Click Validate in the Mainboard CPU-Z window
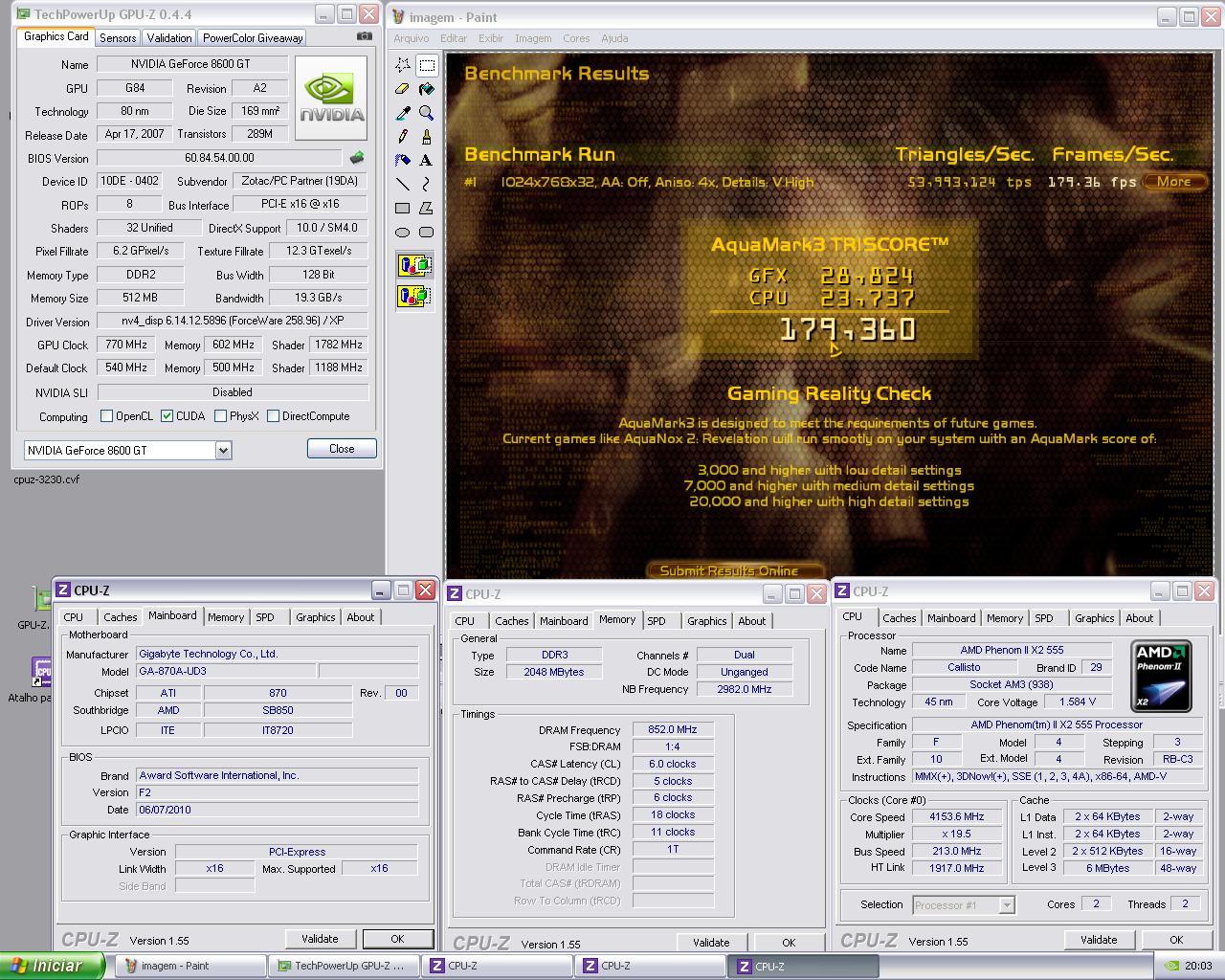Image resolution: width=1225 pixels, height=980 pixels. point(320,939)
